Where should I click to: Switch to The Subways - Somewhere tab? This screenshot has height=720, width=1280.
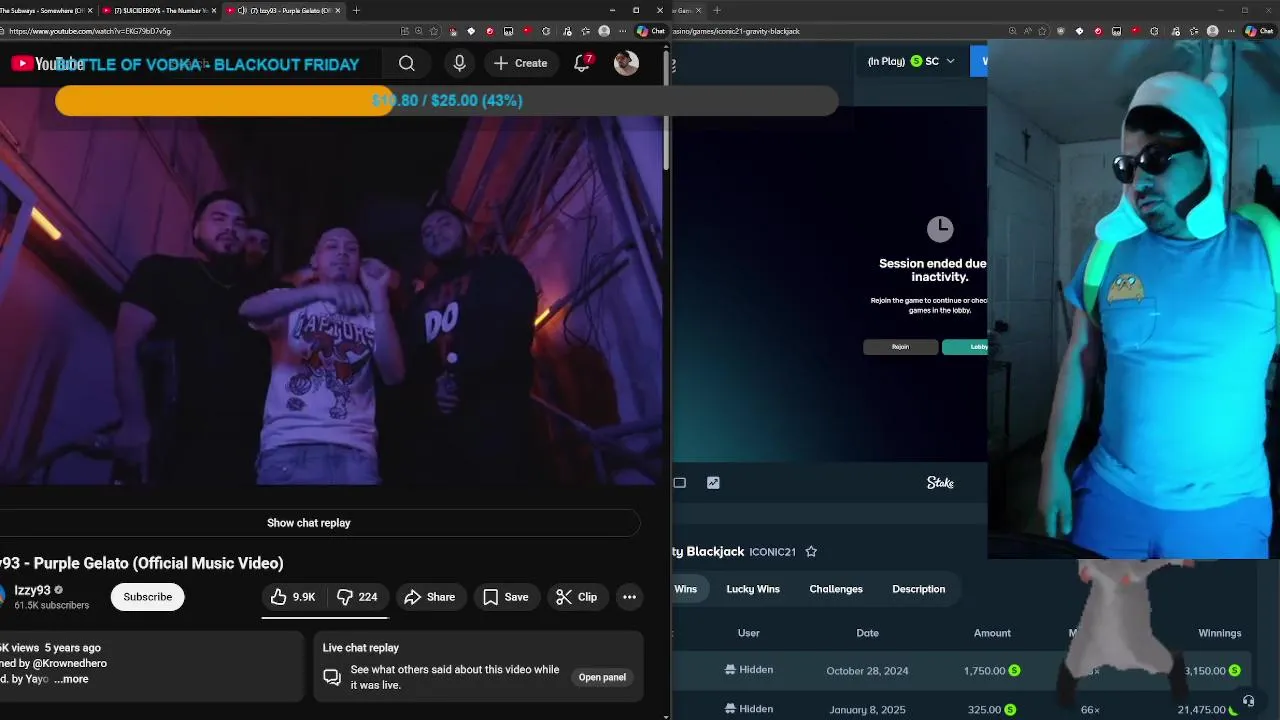point(45,10)
